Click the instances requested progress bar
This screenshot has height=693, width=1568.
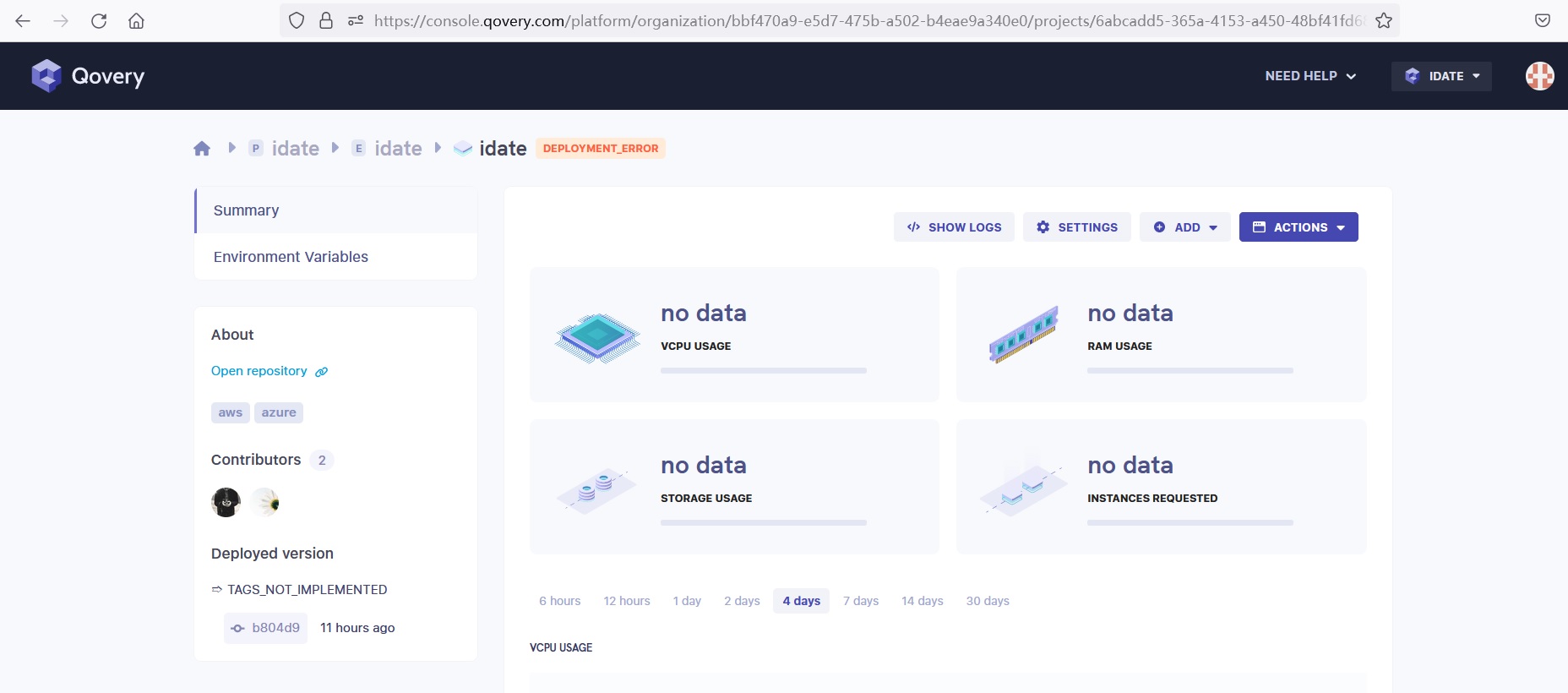click(x=1190, y=522)
